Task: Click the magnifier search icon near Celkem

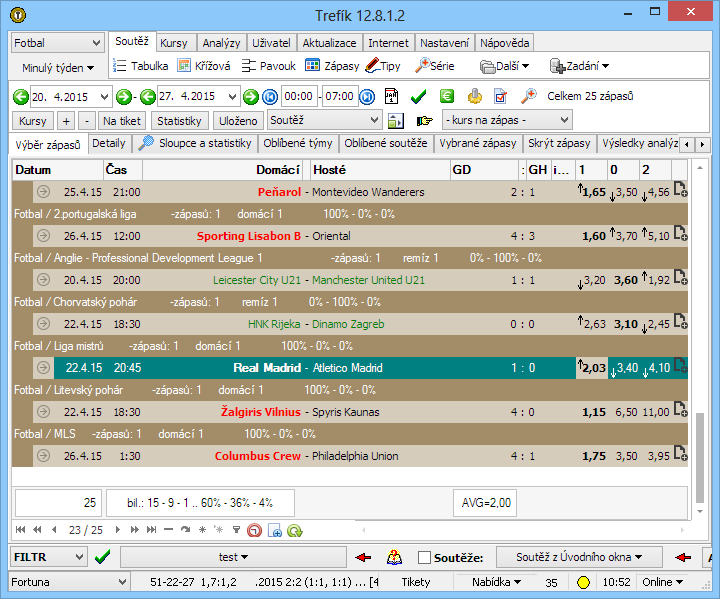Action: pyautogui.click(x=529, y=96)
